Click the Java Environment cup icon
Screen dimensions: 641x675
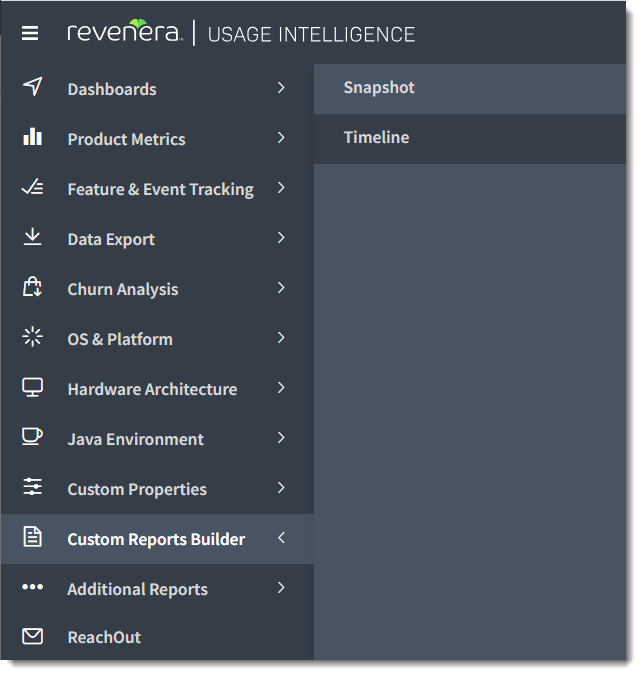[x=32, y=437]
